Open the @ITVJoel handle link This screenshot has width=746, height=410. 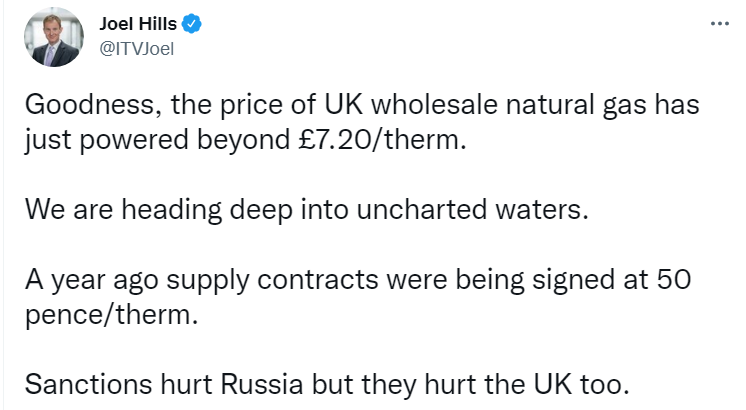pos(138,48)
